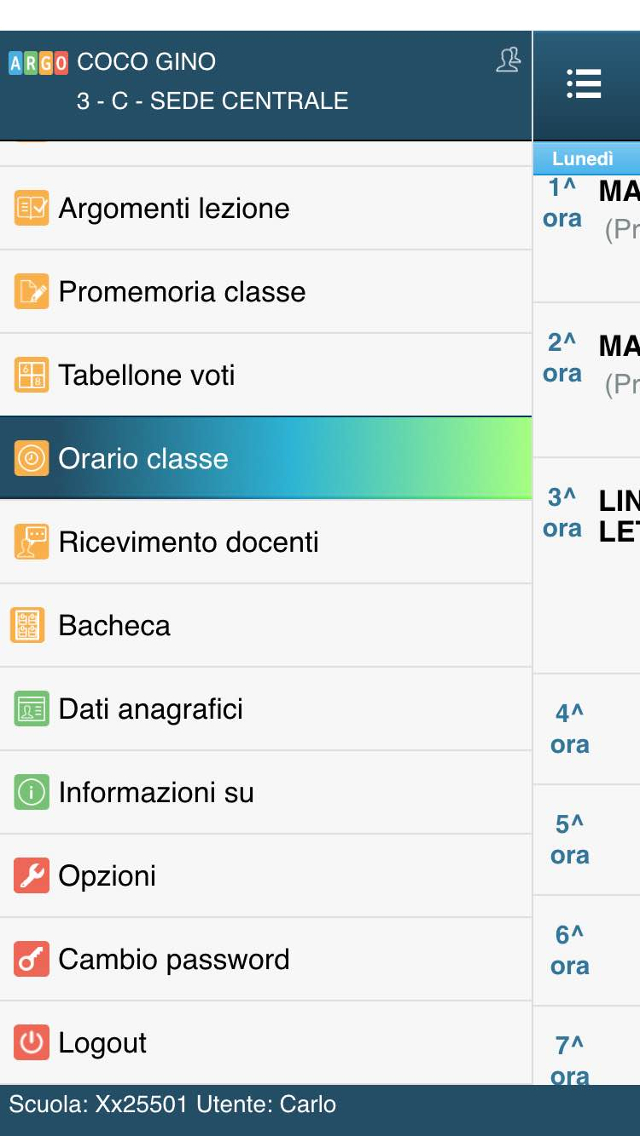Click the Tabellone voti grid icon

(31, 375)
